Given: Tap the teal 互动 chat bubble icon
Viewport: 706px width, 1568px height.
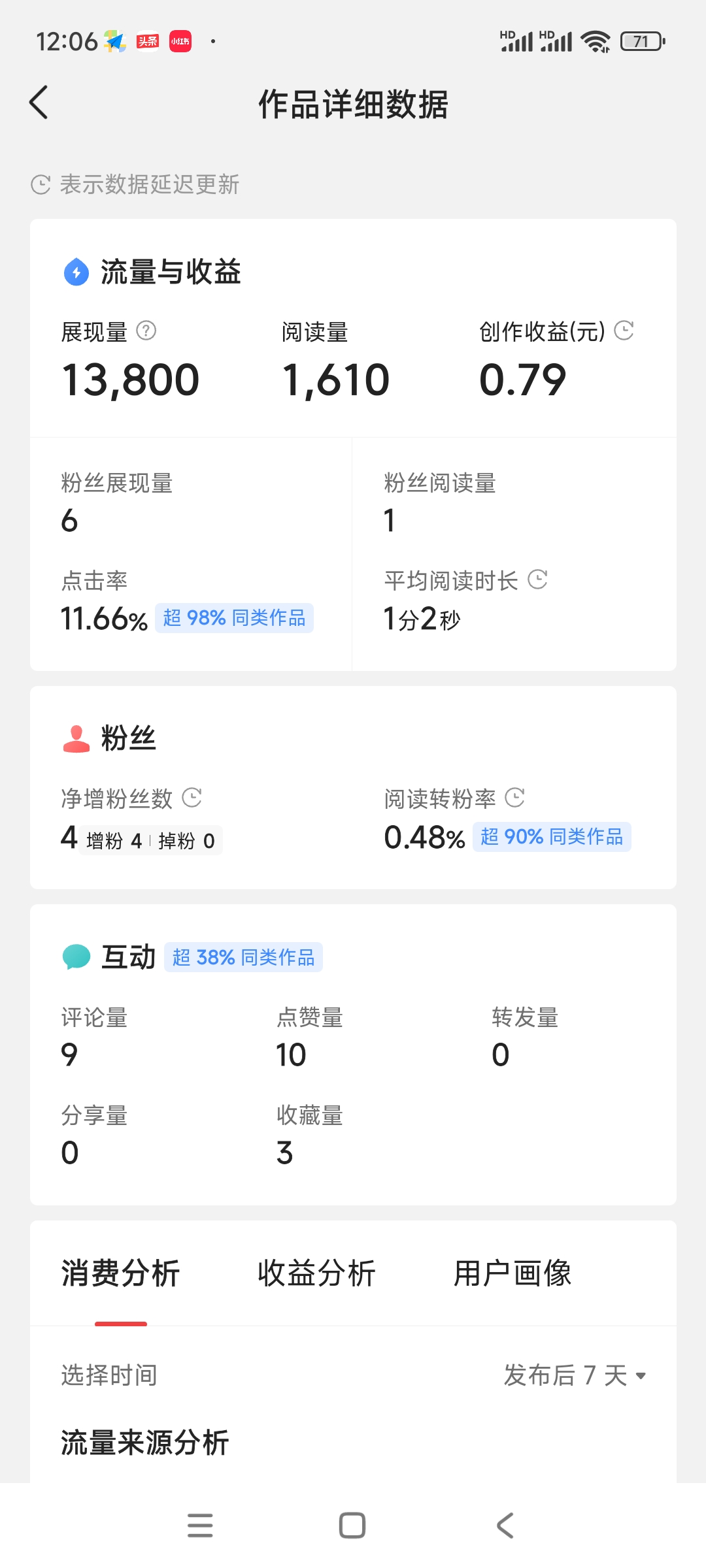Looking at the screenshot, I should click(x=76, y=957).
